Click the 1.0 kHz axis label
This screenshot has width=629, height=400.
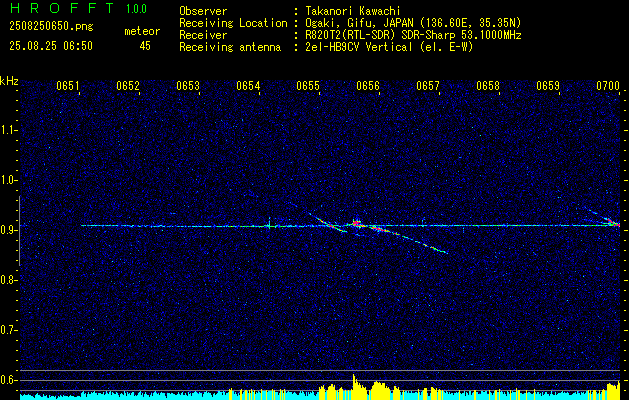click(7, 180)
